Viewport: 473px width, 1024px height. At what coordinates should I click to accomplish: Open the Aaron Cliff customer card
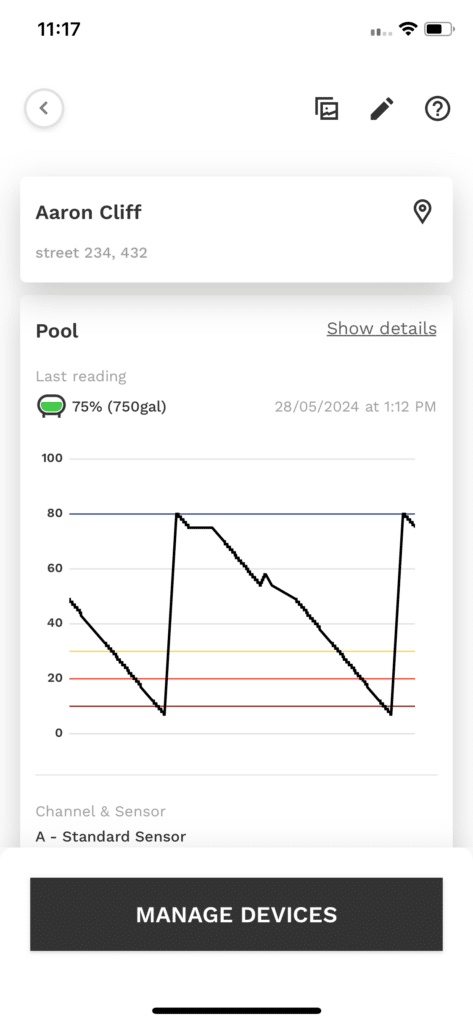coord(236,229)
